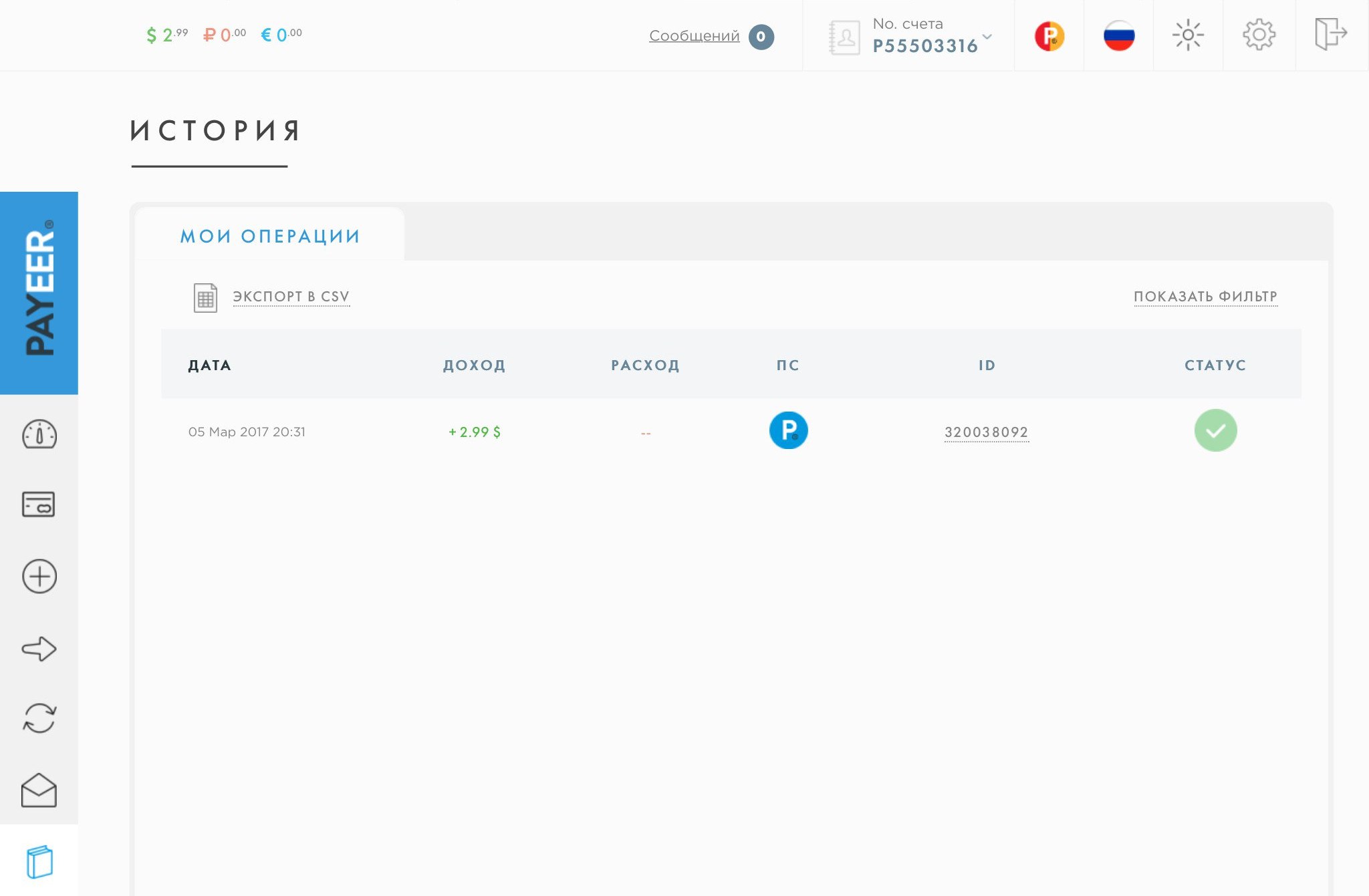
Task: Switch to the МОИ ОПЕРАЦИИ tab
Action: tap(270, 236)
